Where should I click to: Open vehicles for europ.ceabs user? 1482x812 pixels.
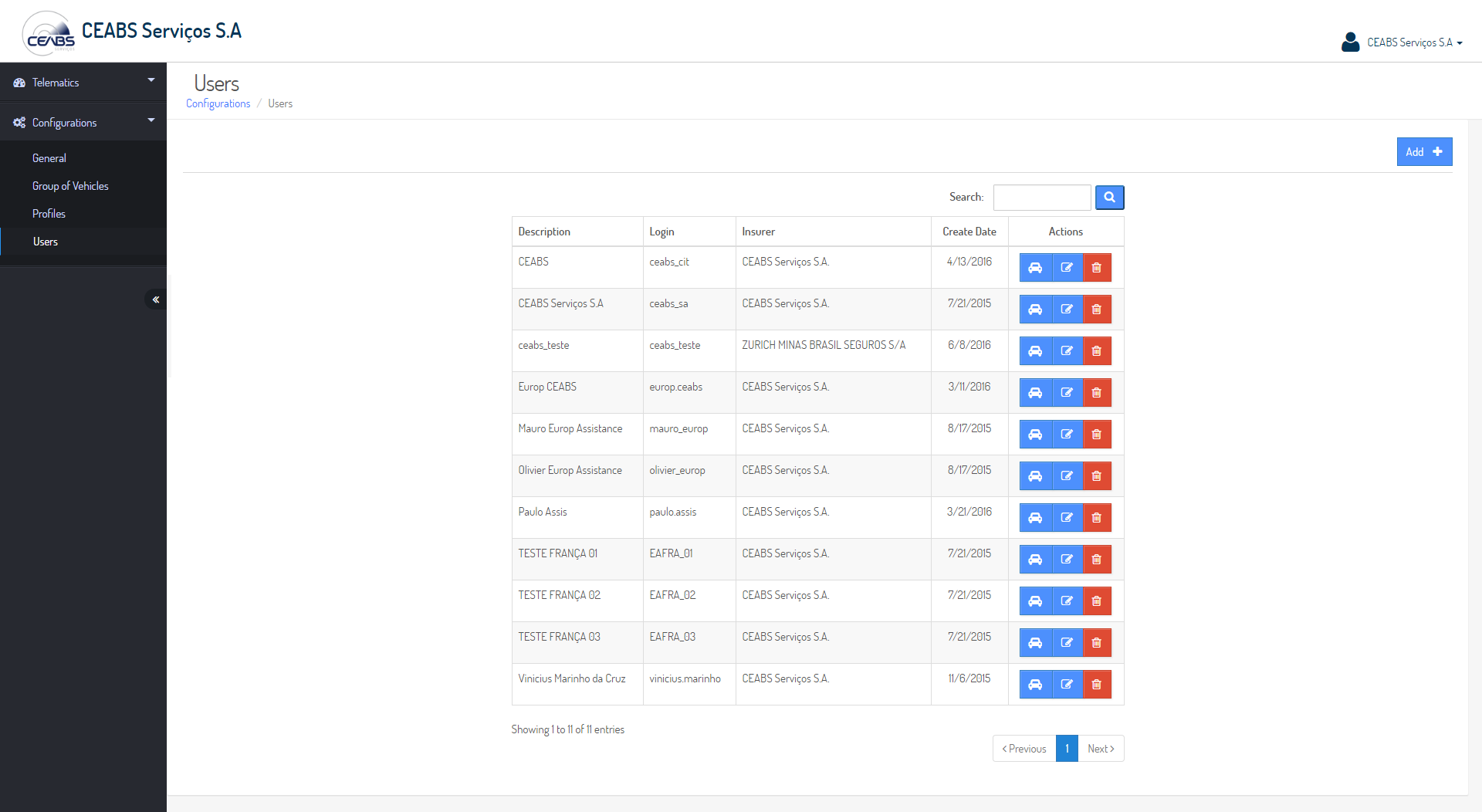coord(1035,393)
